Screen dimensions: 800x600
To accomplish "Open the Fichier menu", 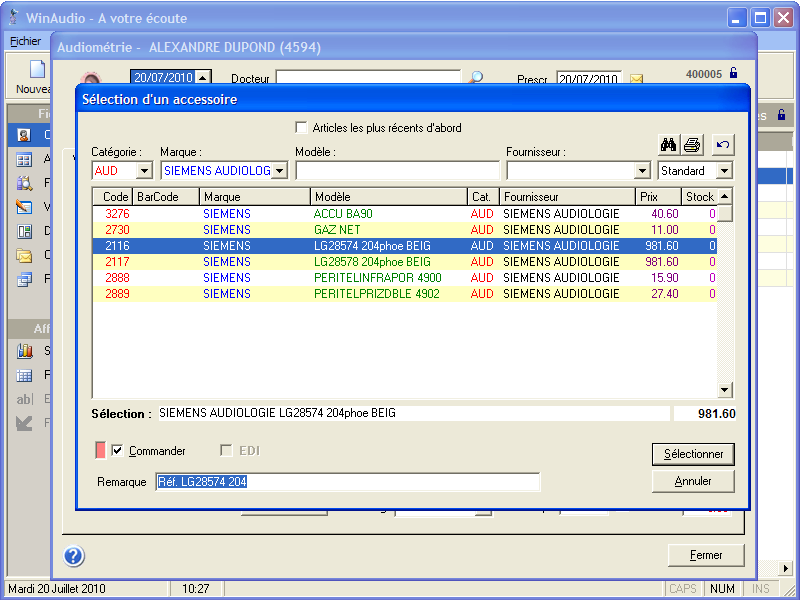I will (x=26, y=42).
